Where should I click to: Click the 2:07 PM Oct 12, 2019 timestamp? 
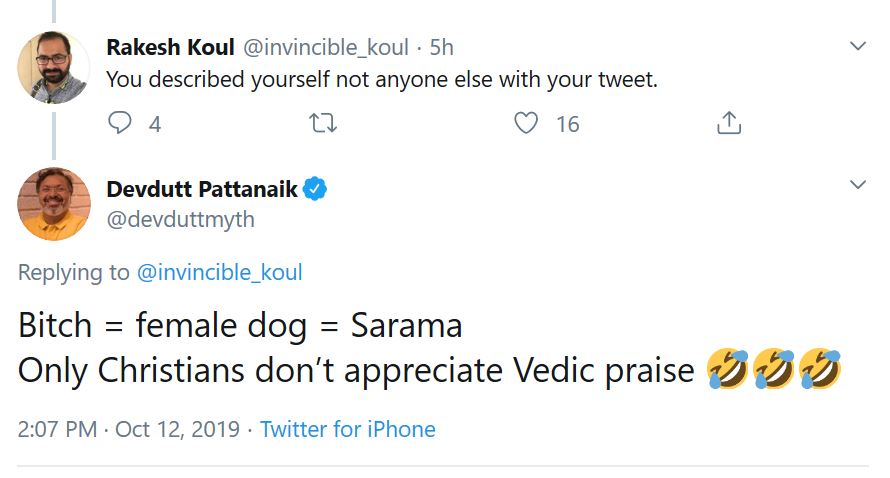(129, 430)
